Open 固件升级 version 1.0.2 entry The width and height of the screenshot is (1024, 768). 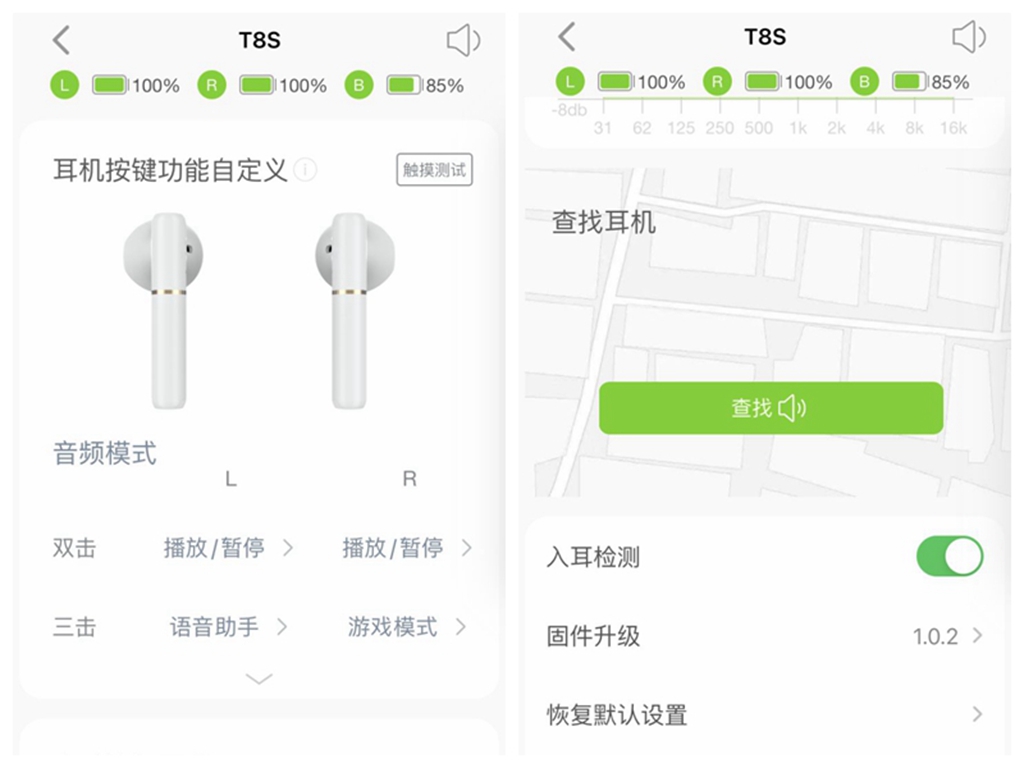764,635
